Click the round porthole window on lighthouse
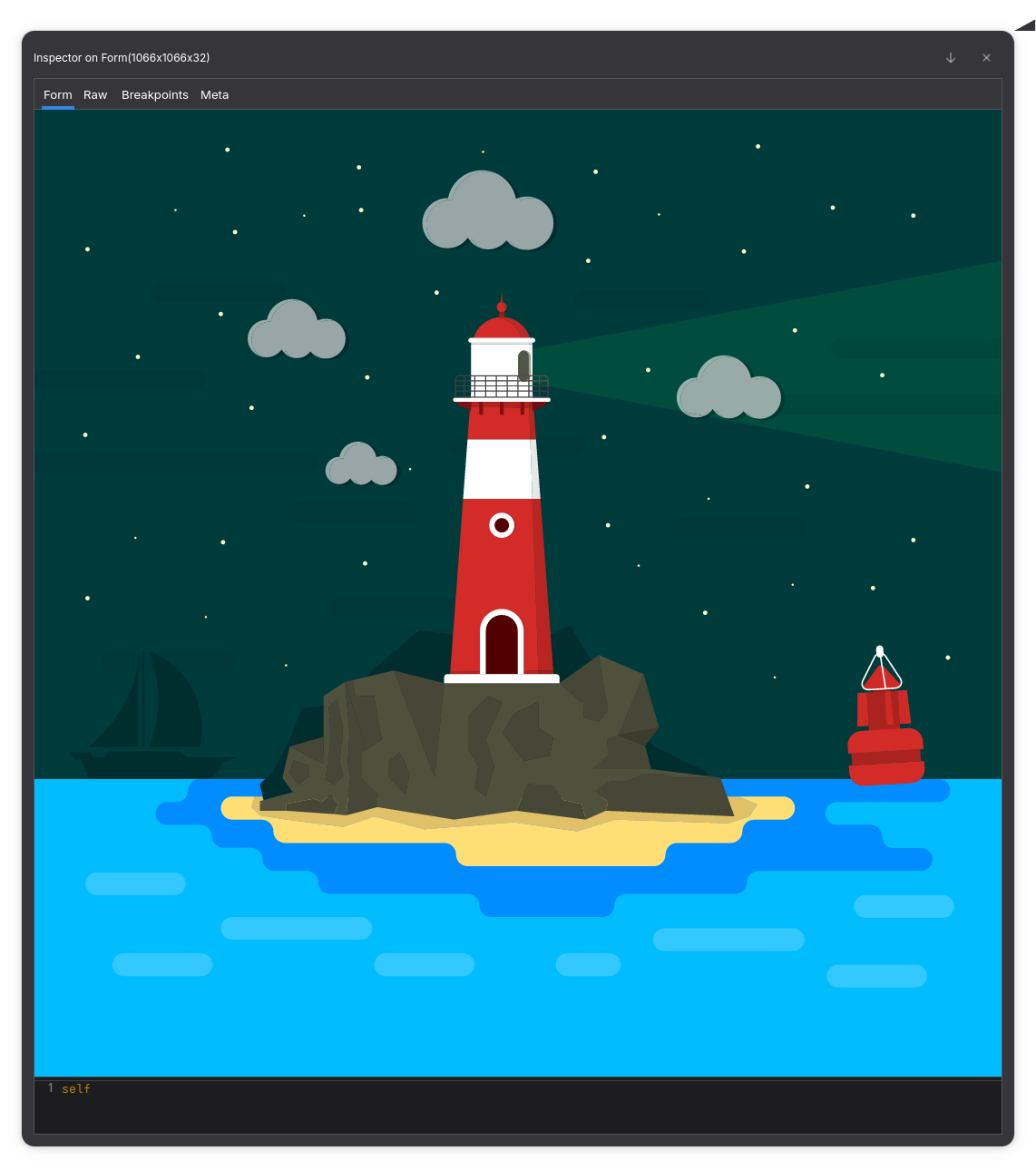This screenshot has height=1170, width=1036. (x=502, y=525)
